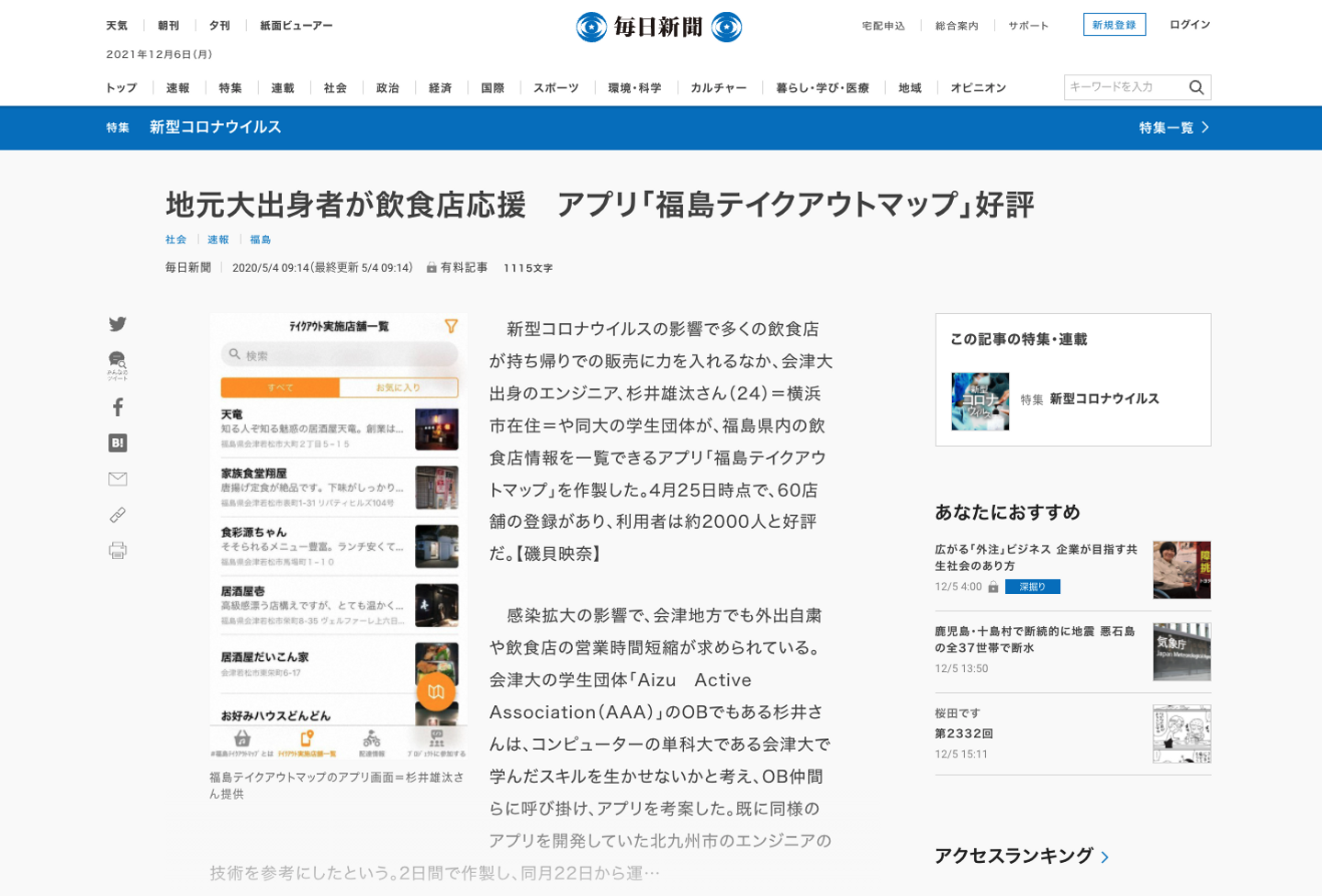Expand the アクセスランキング arrow
1322x896 pixels.
point(1105,857)
